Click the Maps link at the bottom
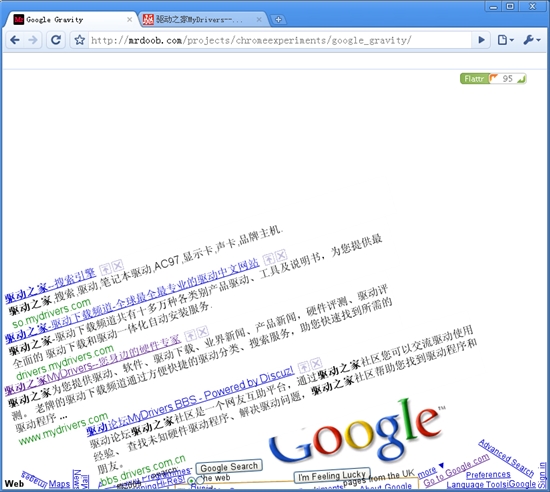550x492 pixels. [x=59, y=484]
